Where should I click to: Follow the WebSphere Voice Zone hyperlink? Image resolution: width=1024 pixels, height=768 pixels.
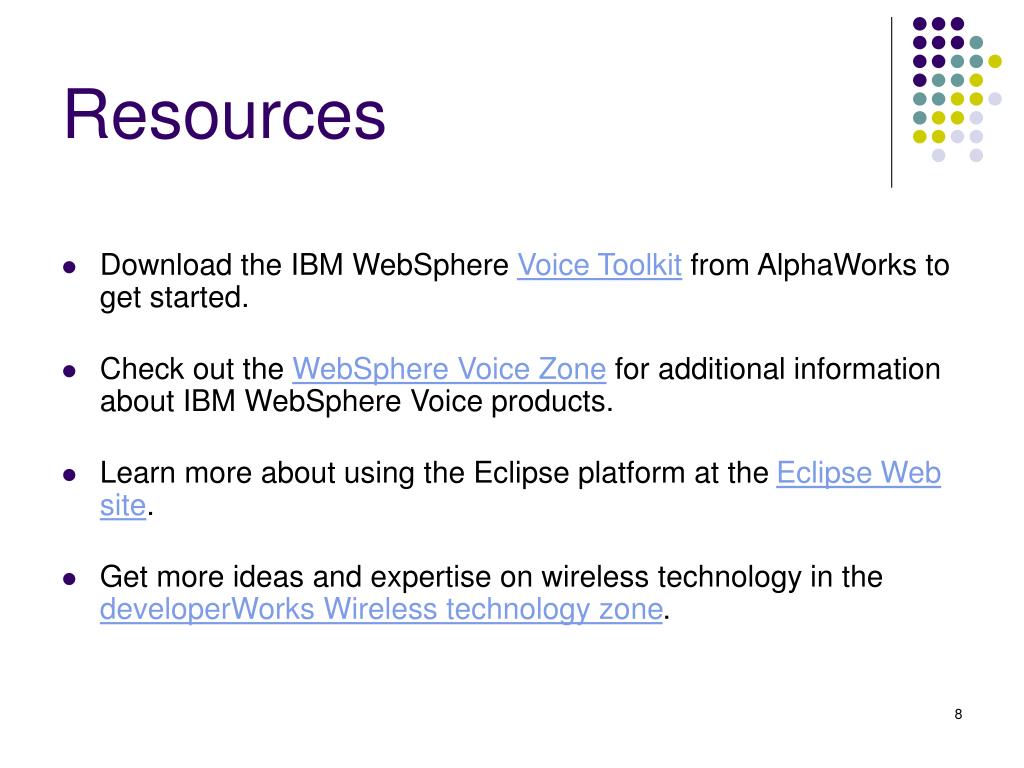point(449,370)
